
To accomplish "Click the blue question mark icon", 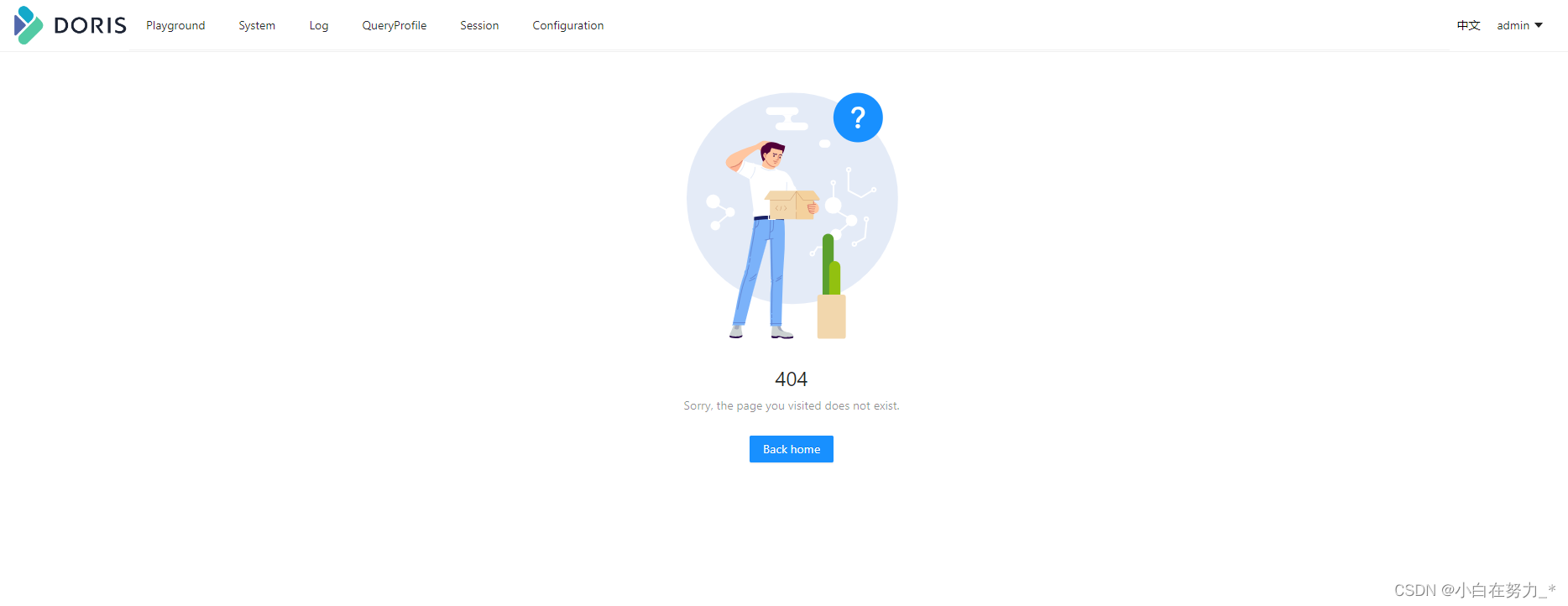I will pos(858,118).
